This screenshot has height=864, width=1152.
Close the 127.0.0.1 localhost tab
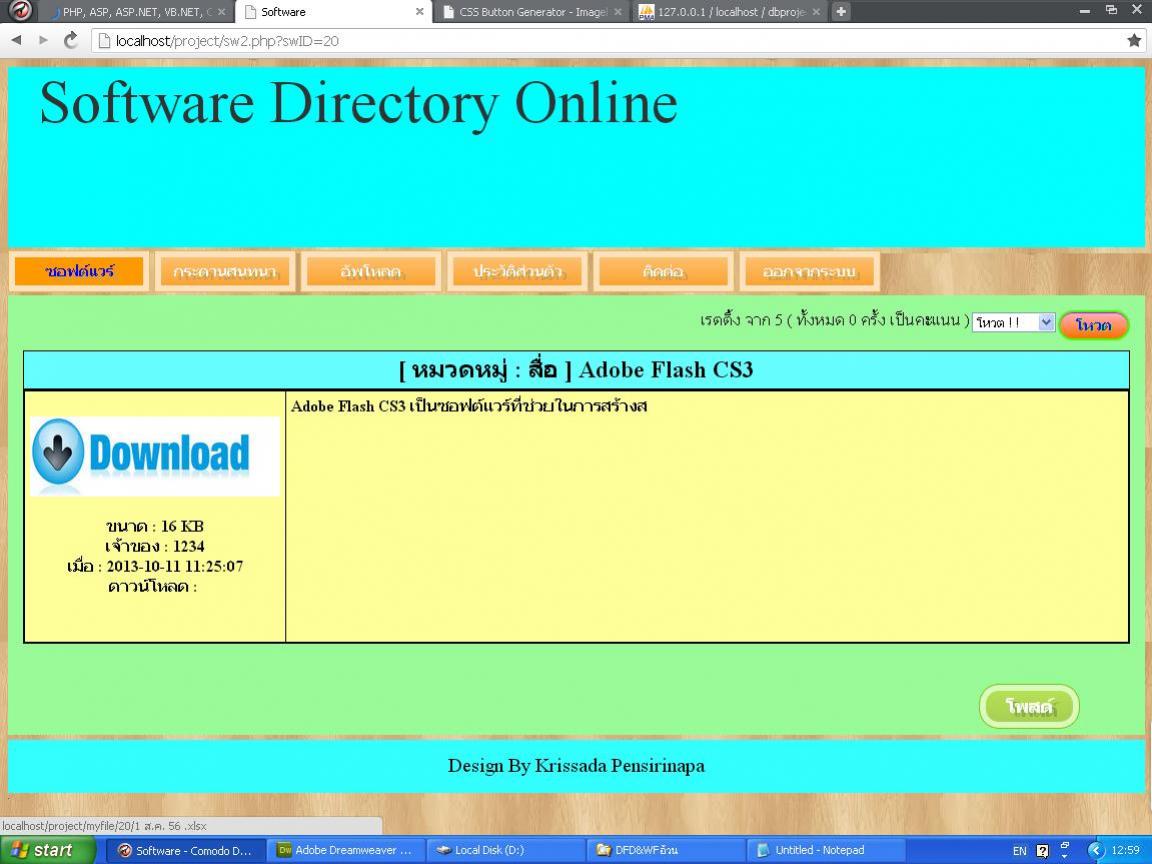(x=816, y=12)
